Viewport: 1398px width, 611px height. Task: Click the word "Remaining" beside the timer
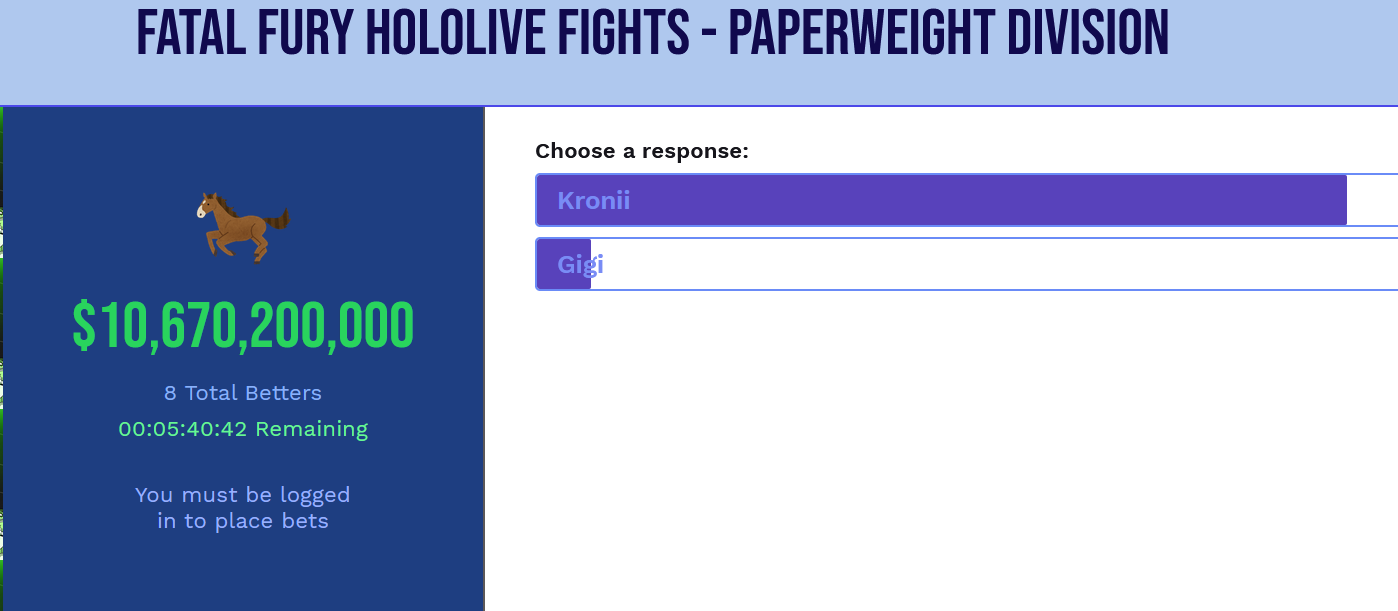click(311, 429)
